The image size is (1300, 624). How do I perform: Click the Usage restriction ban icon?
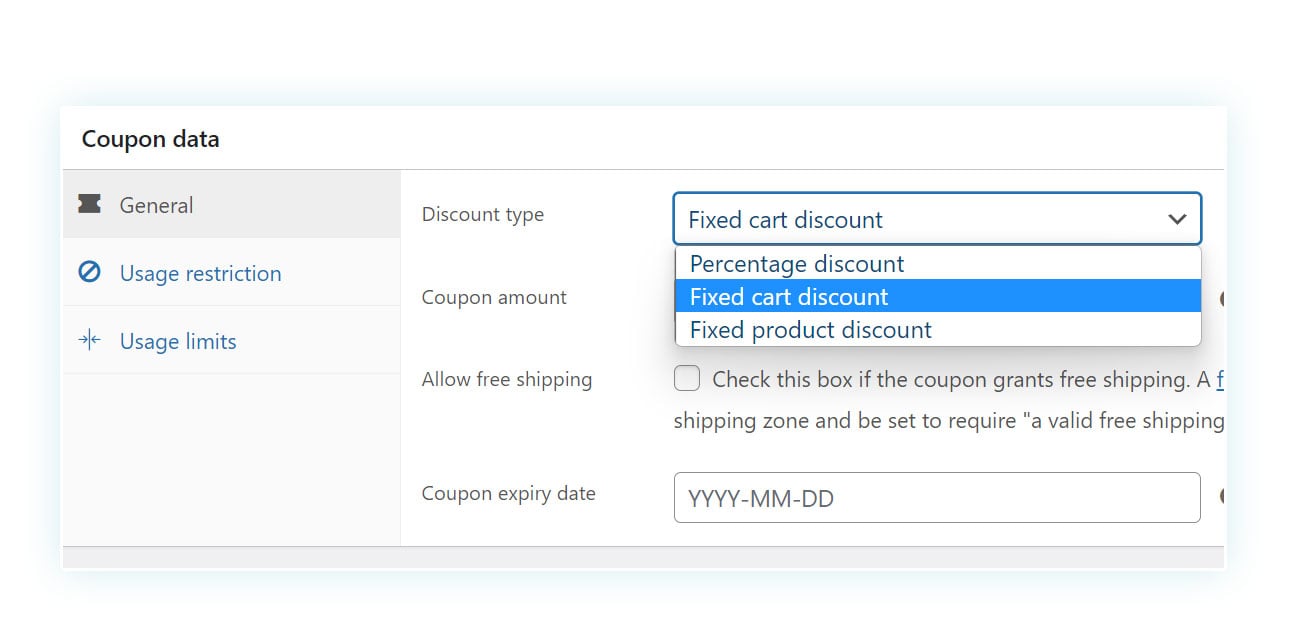89,272
